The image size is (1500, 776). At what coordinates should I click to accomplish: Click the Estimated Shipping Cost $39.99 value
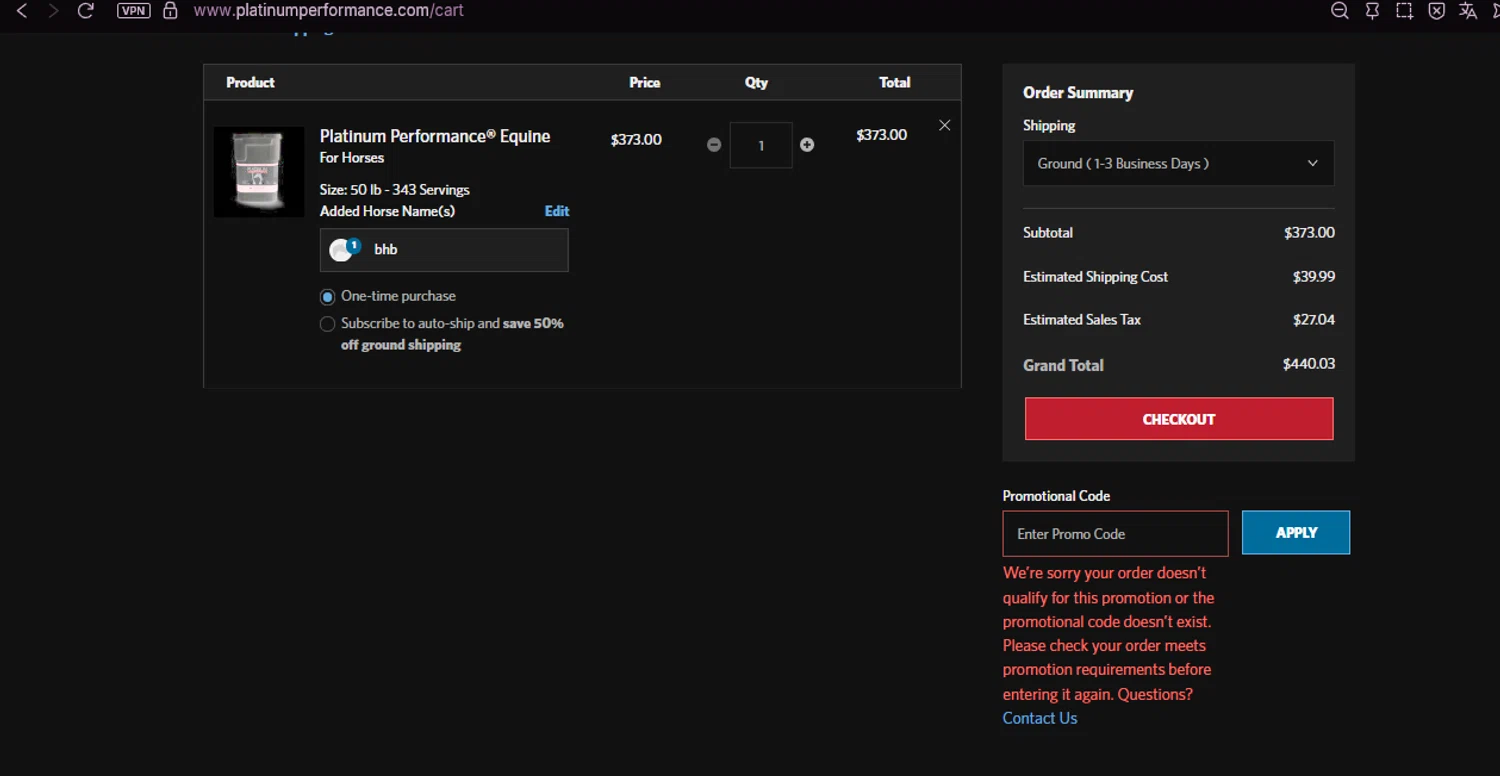click(1314, 277)
